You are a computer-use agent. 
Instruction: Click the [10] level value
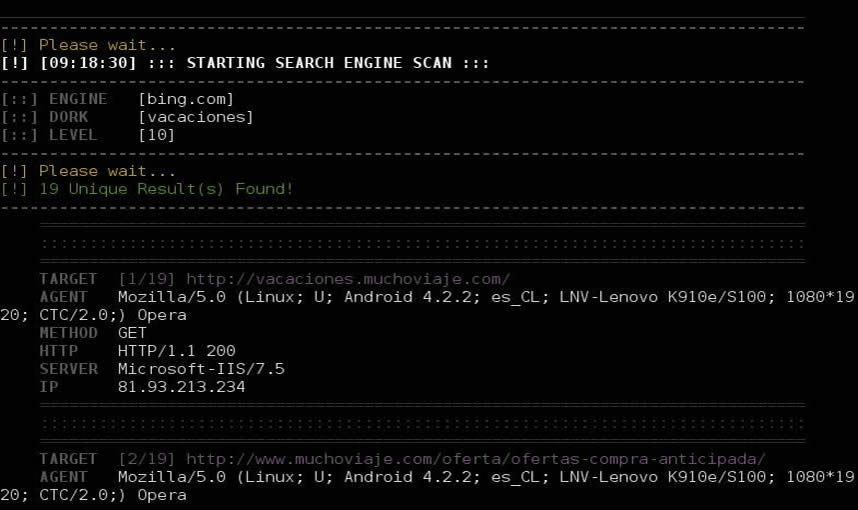156,135
